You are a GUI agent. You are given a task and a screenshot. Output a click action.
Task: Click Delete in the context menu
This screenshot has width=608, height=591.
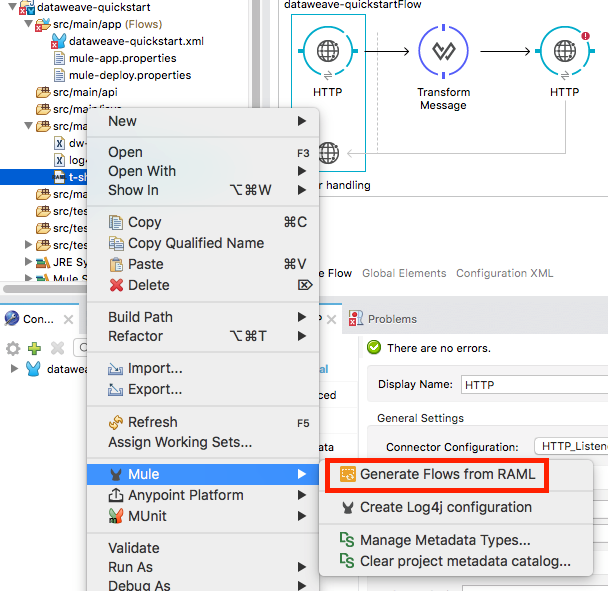point(148,285)
